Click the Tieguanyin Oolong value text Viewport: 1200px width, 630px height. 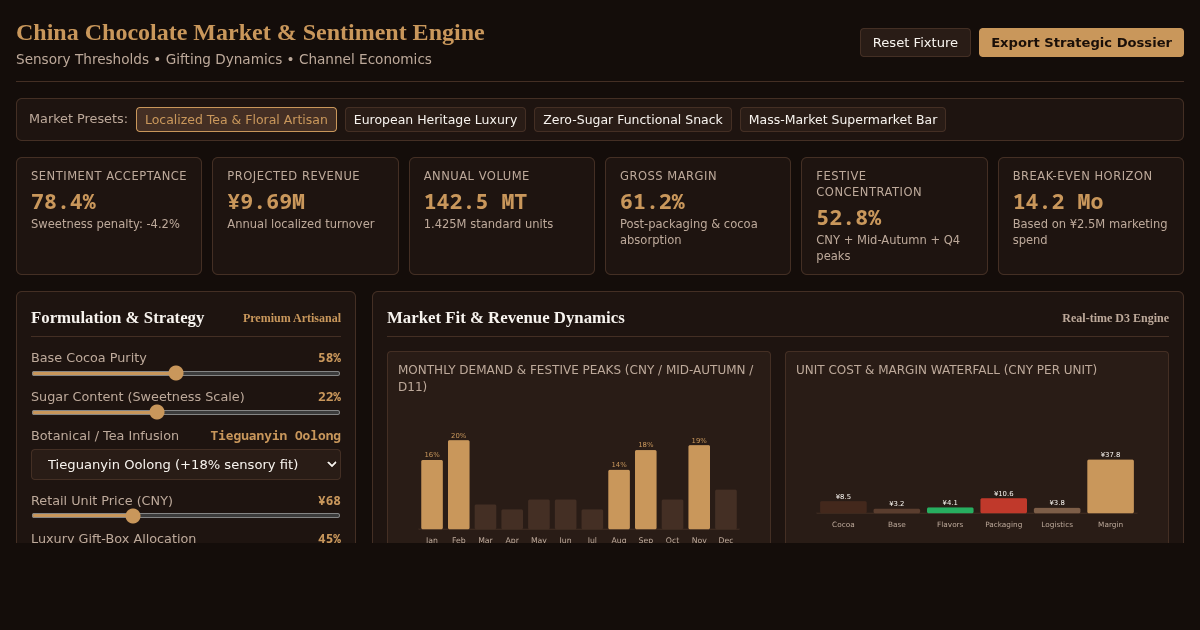tap(276, 436)
